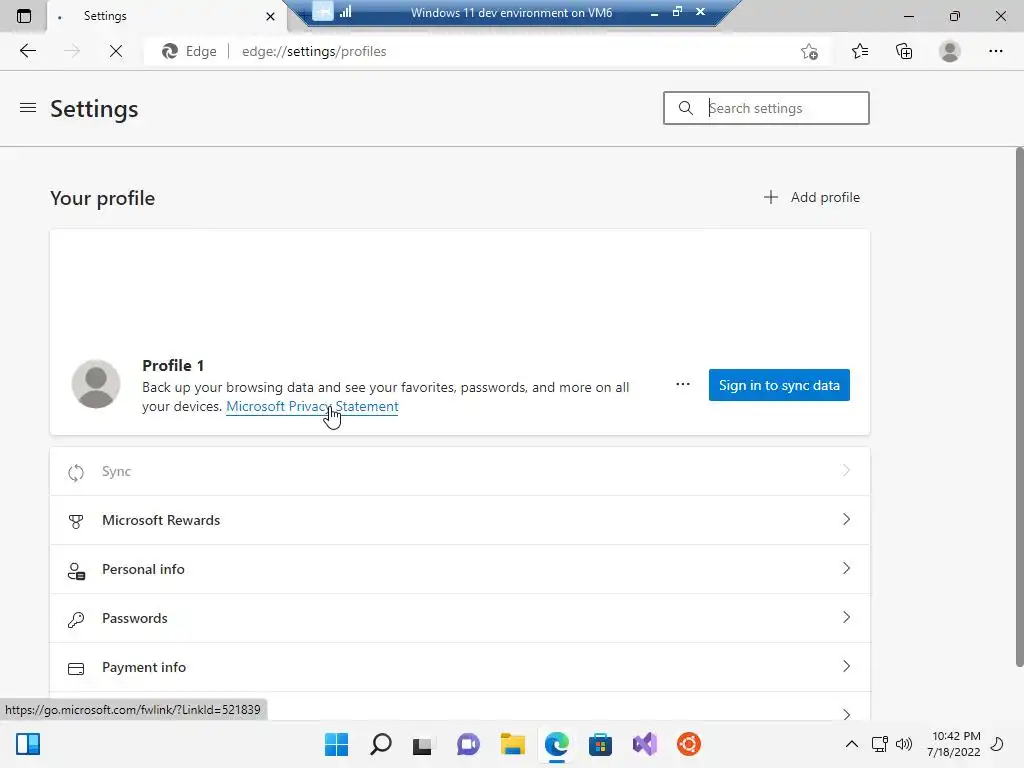Open Windows Widgets in taskbar
This screenshot has width=1024, height=768.
tap(28, 744)
